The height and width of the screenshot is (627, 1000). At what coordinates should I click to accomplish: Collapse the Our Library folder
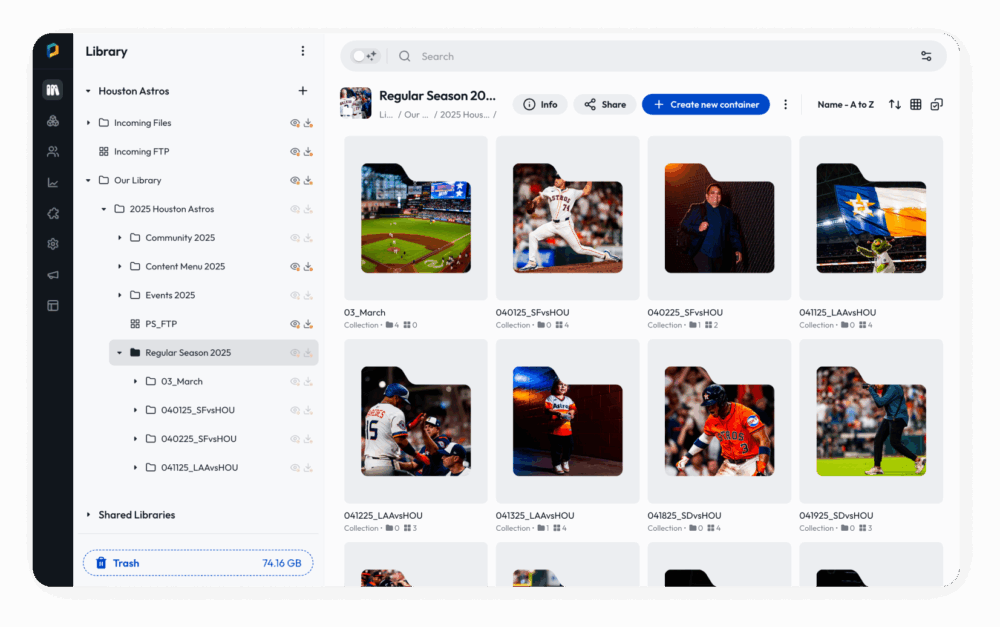88,181
